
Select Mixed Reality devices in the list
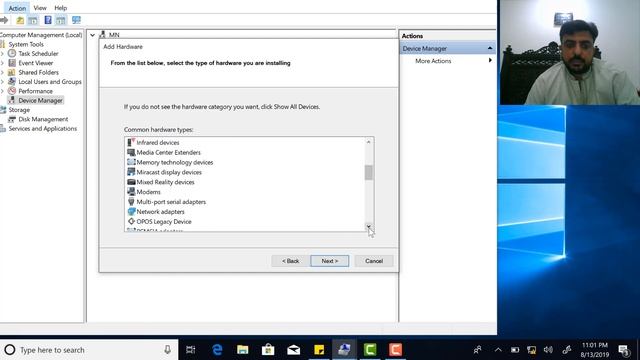pyautogui.click(x=165, y=182)
